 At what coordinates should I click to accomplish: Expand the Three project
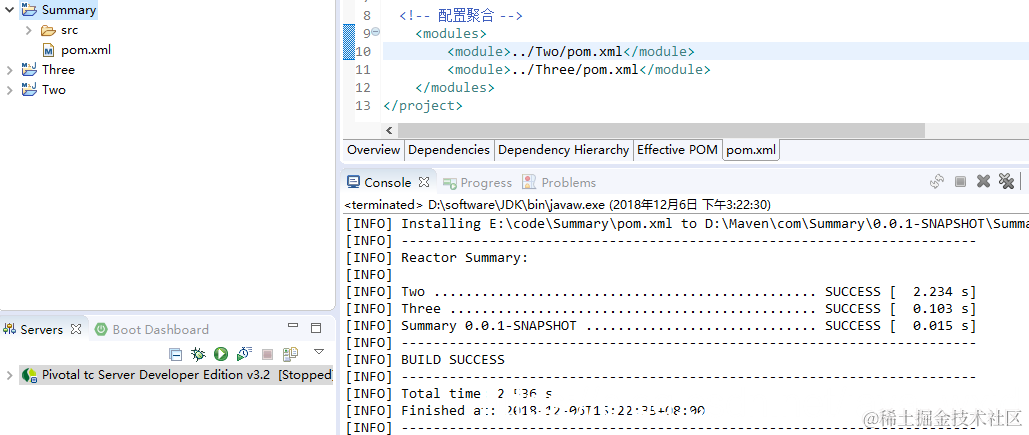coord(9,70)
